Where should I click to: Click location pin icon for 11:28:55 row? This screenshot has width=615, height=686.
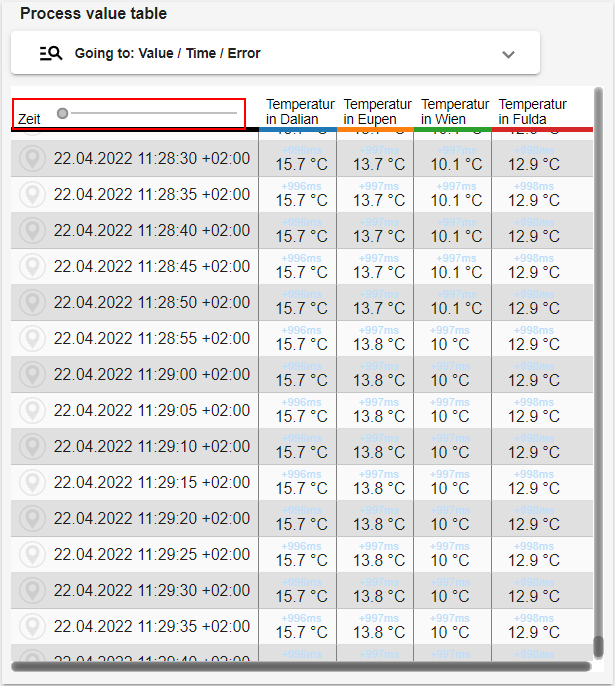(x=33, y=339)
